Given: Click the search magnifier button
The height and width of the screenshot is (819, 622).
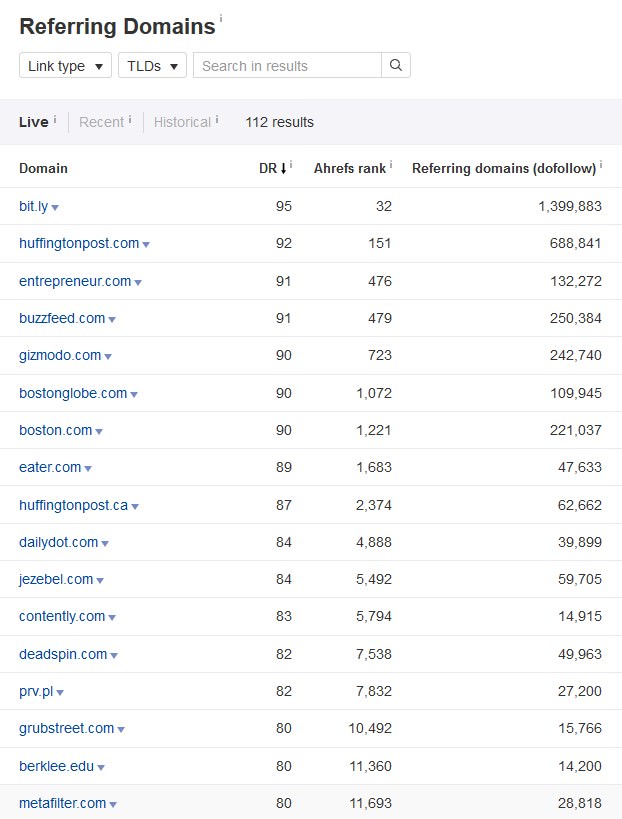Looking at the screenshot, I should pos(396,65).
